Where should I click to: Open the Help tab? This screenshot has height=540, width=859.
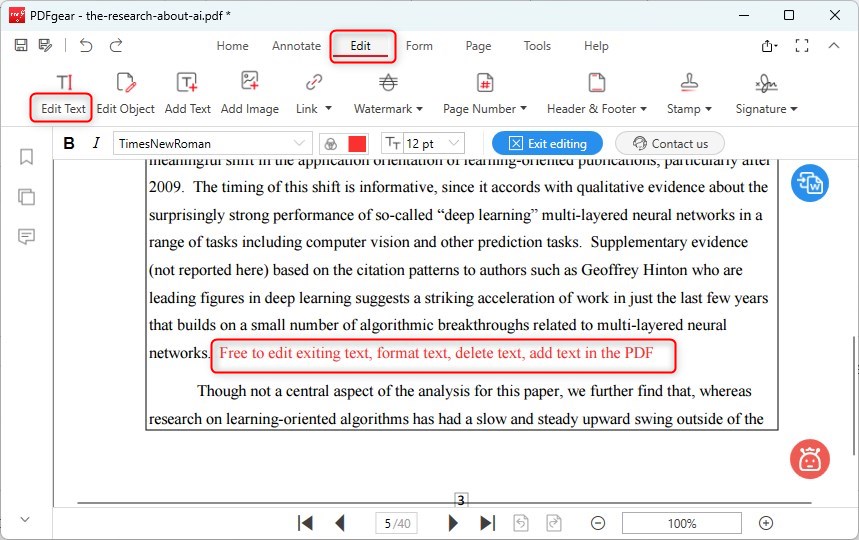tap(596, 46)
